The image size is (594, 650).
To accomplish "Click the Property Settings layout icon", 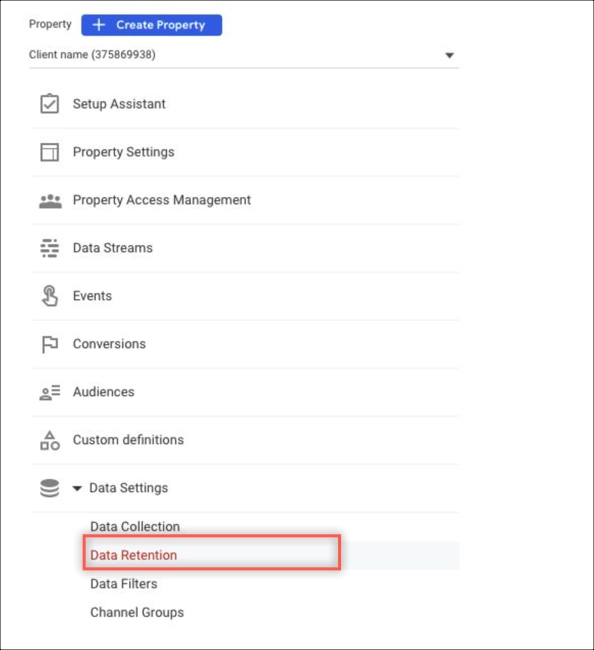I will click(x=49, y=152).
